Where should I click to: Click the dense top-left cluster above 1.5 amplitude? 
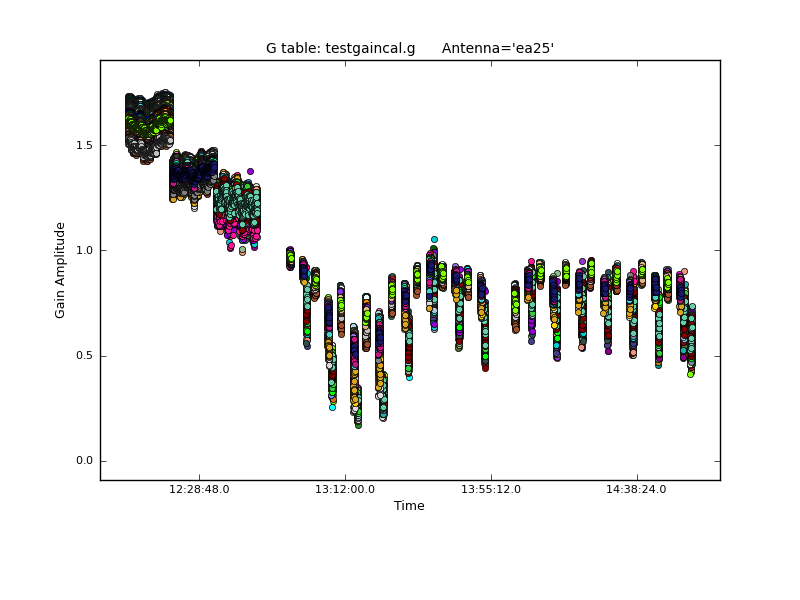[x=149, y=125]
